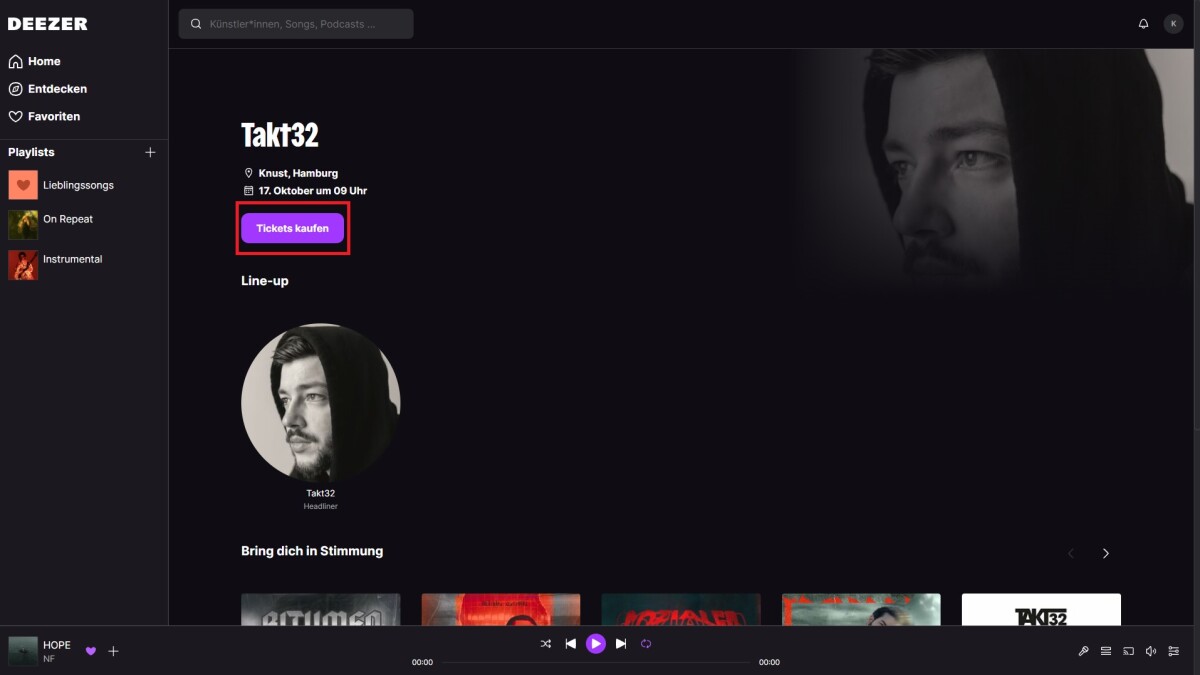1200x675 pixels.
Task: Toggle repeat mode
Action: pos(646,644)
